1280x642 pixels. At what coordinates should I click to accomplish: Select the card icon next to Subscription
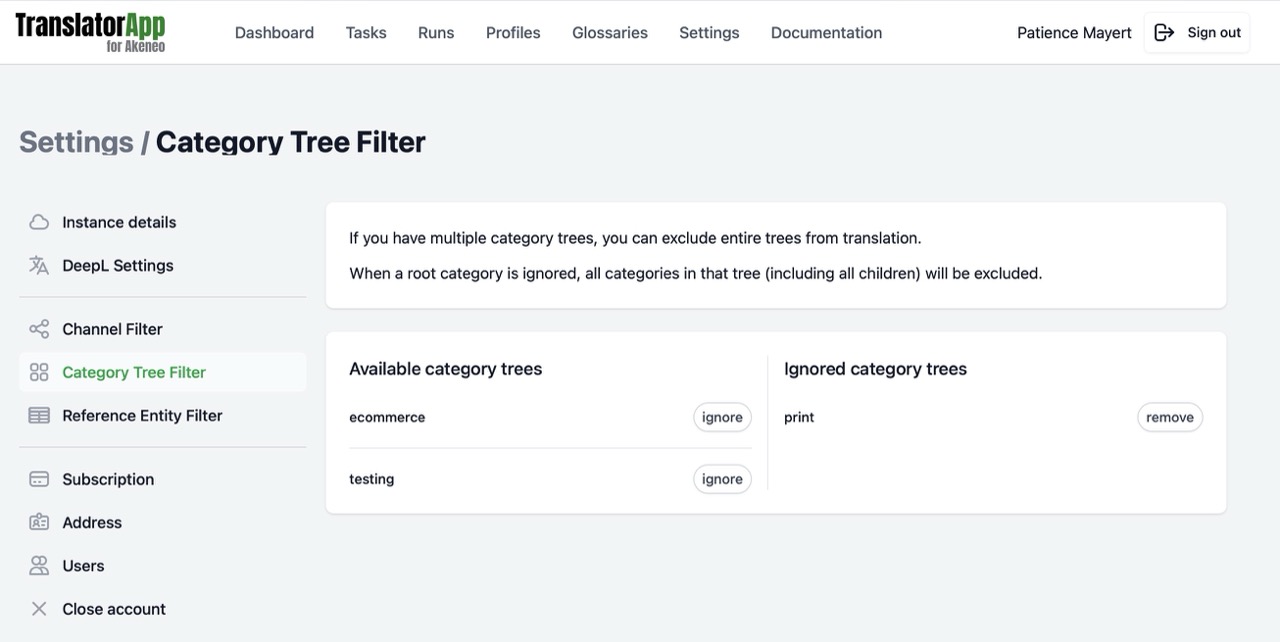pos(38,478)
